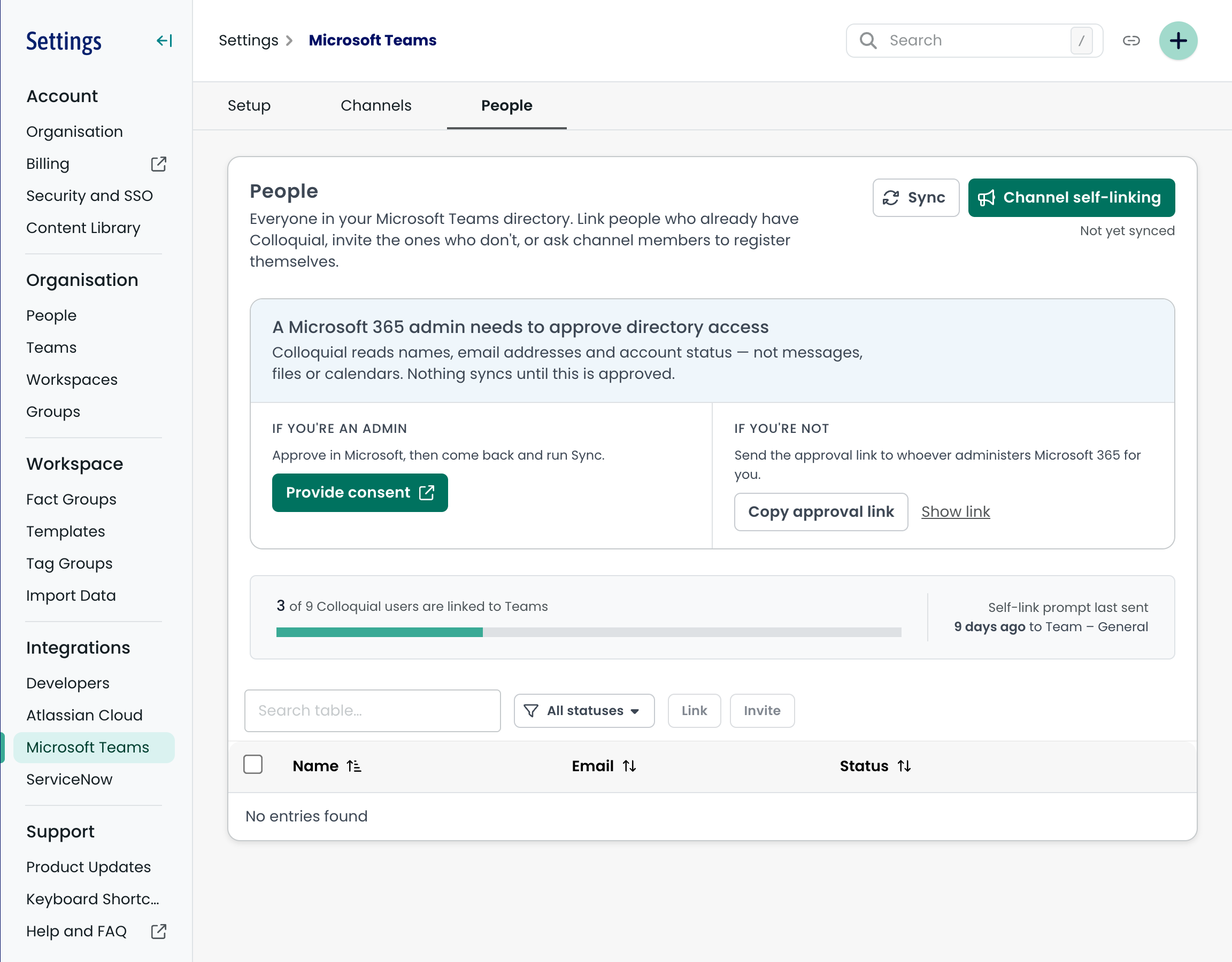Open Atlassian Cloud integration

coord(84,715)
